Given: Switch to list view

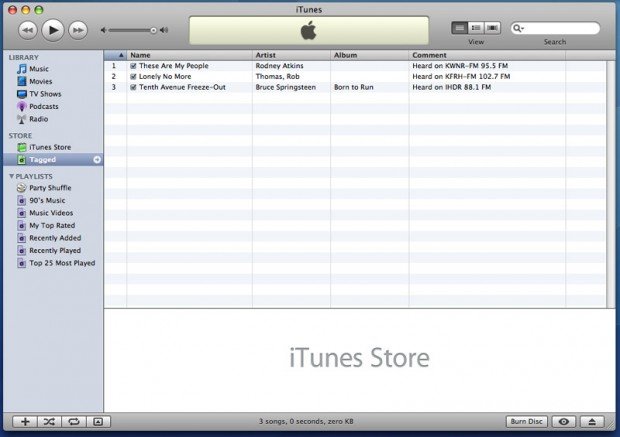Looking at the screenshot, I should [x=459, y=28].
